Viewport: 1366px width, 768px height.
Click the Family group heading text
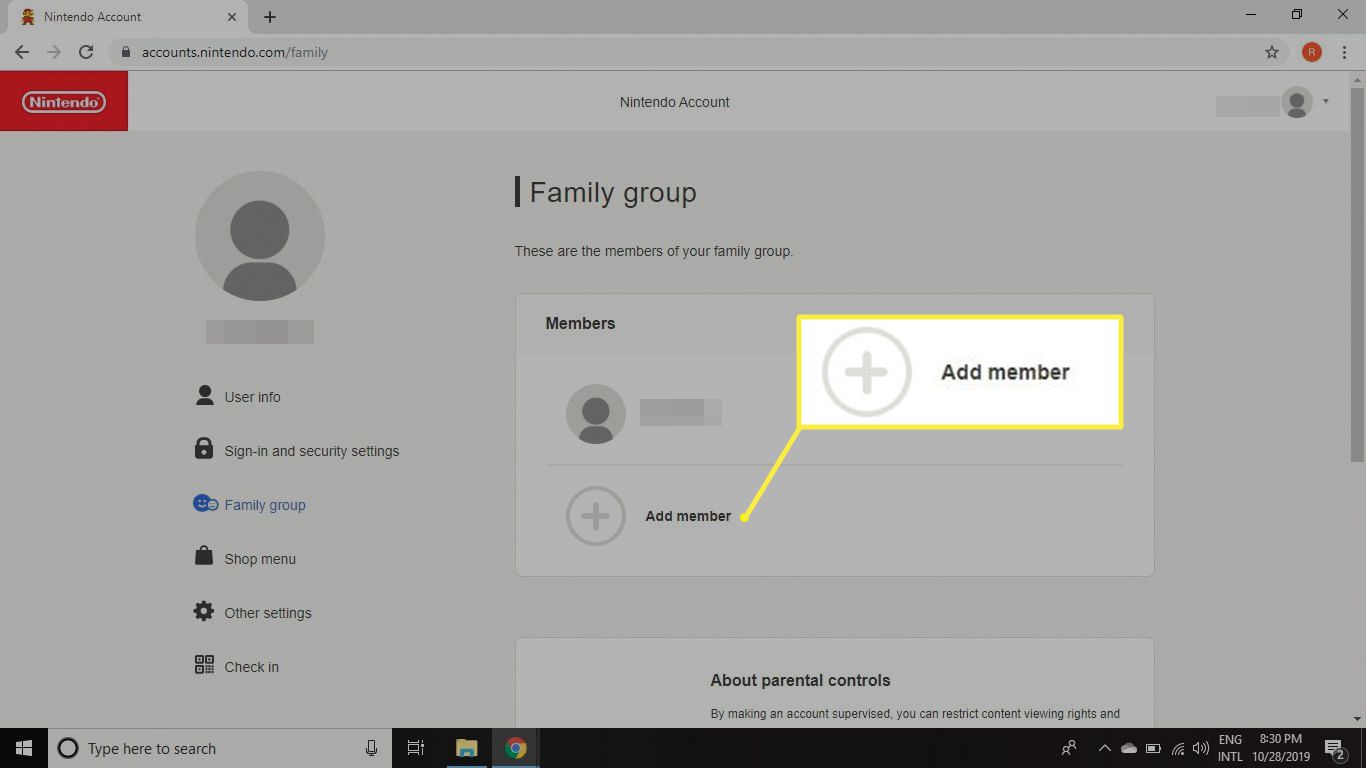613,192
